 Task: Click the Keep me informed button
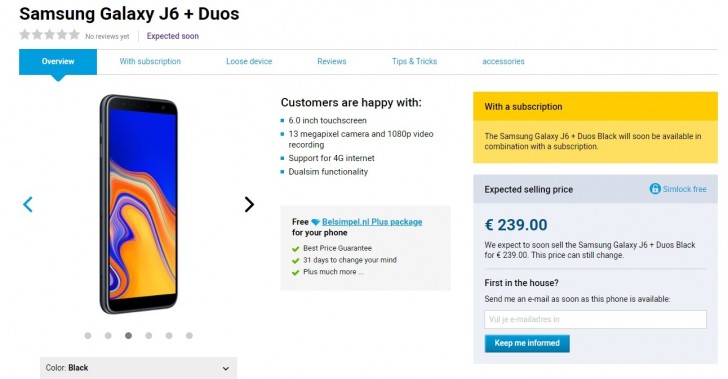527,343
